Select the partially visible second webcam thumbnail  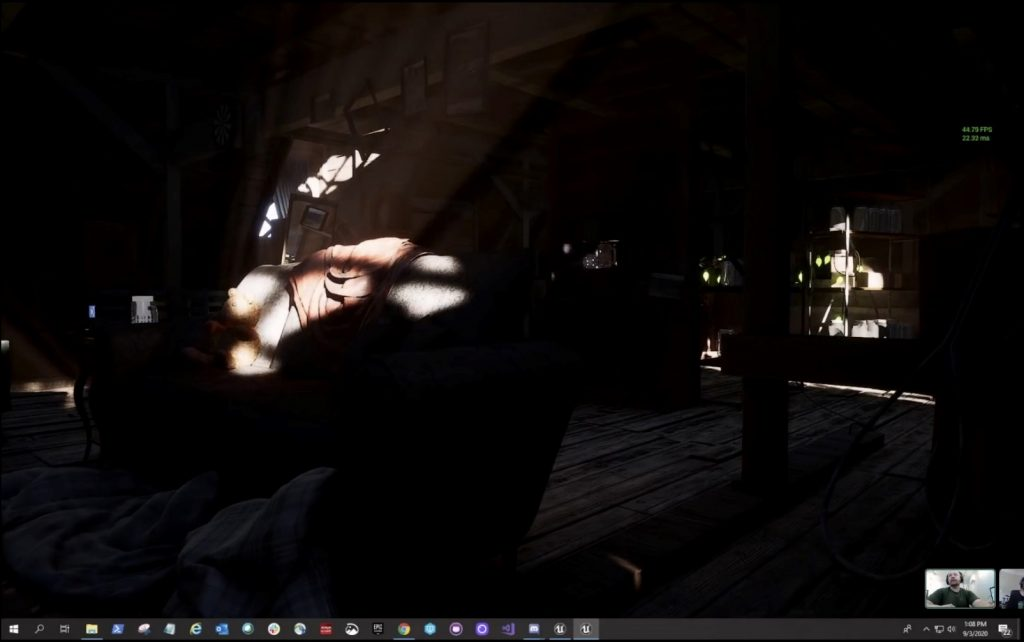(x=1012, y=588)
